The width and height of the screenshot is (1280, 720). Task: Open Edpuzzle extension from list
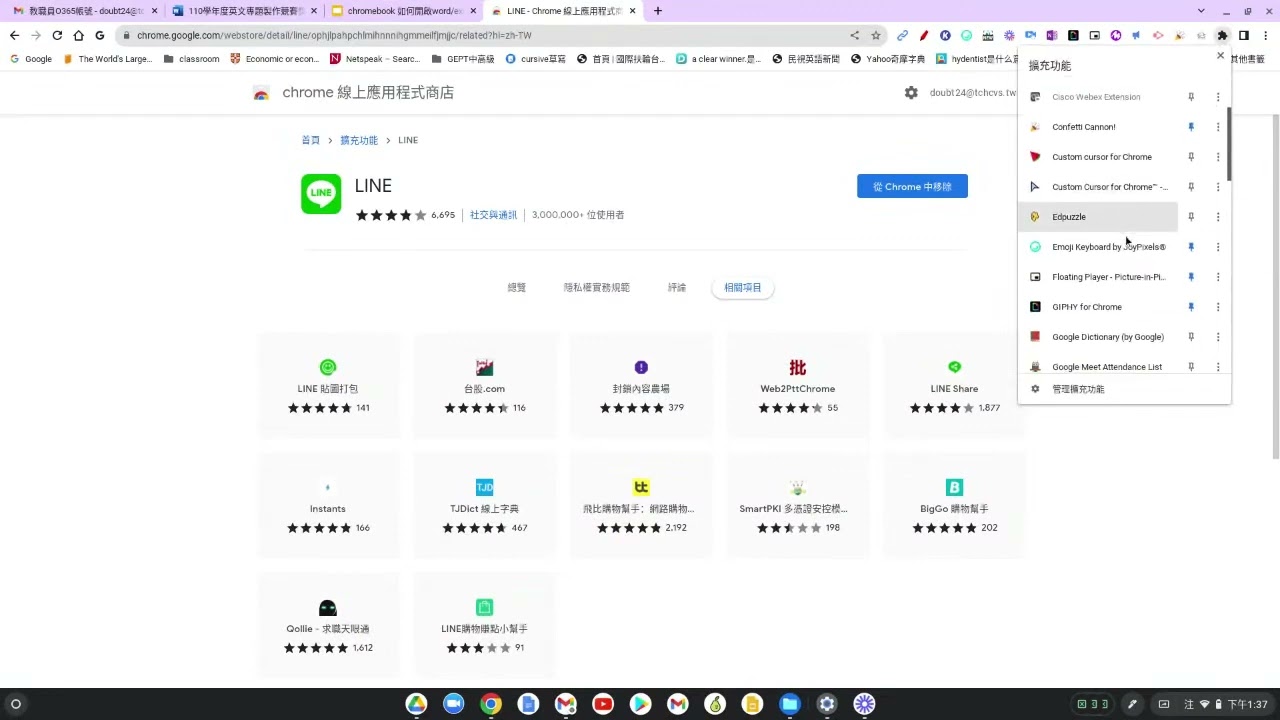point(1098,217)
